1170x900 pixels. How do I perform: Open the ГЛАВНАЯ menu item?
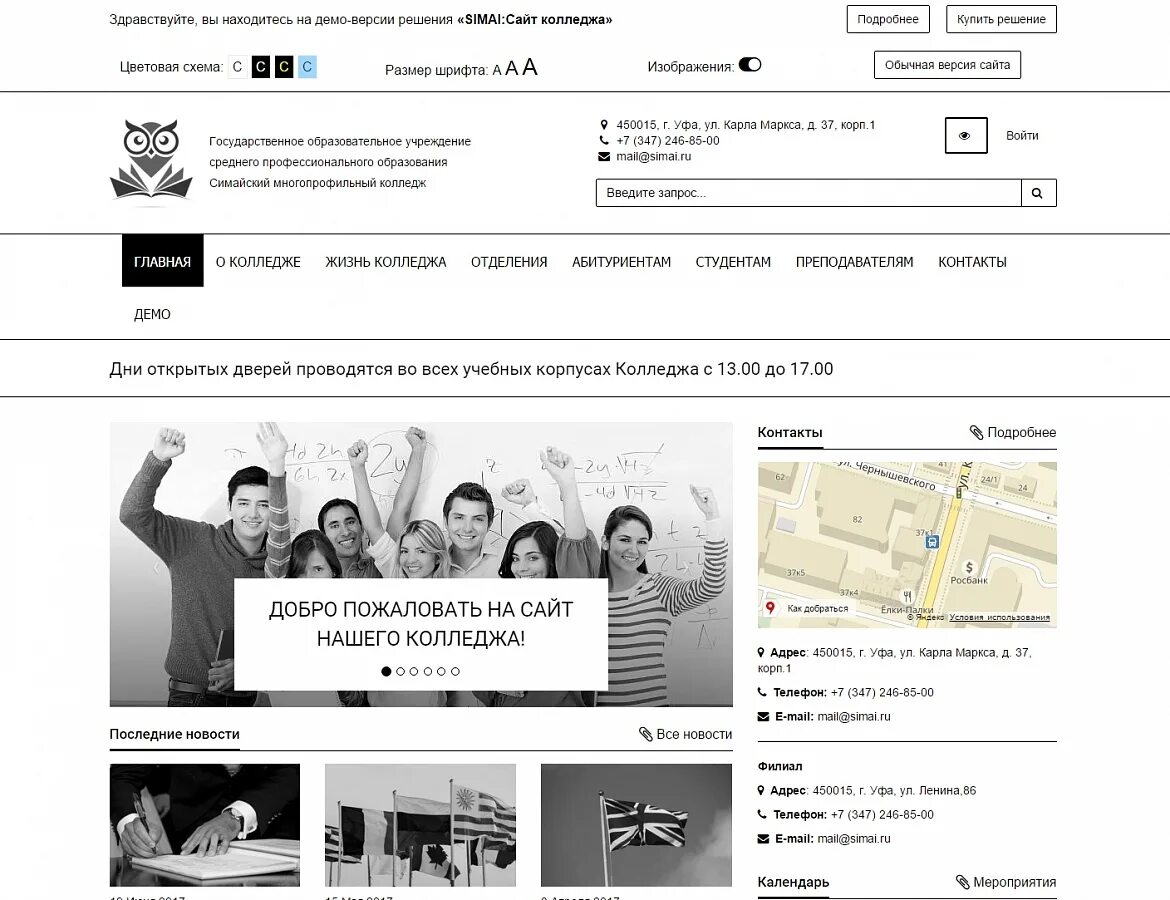pyautogui.click(x=163, y=261)
